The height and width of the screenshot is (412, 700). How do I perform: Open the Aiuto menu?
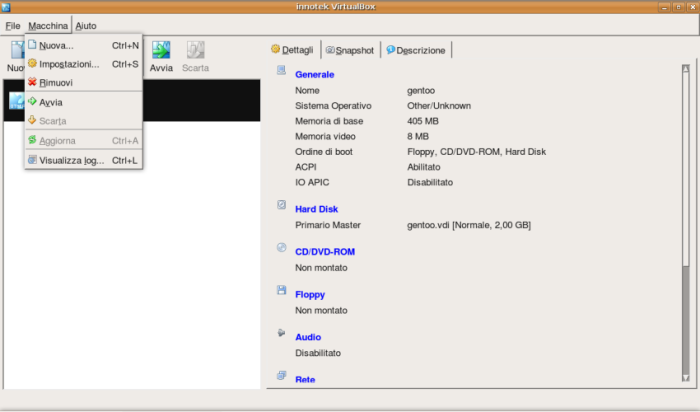pos(86,26)
